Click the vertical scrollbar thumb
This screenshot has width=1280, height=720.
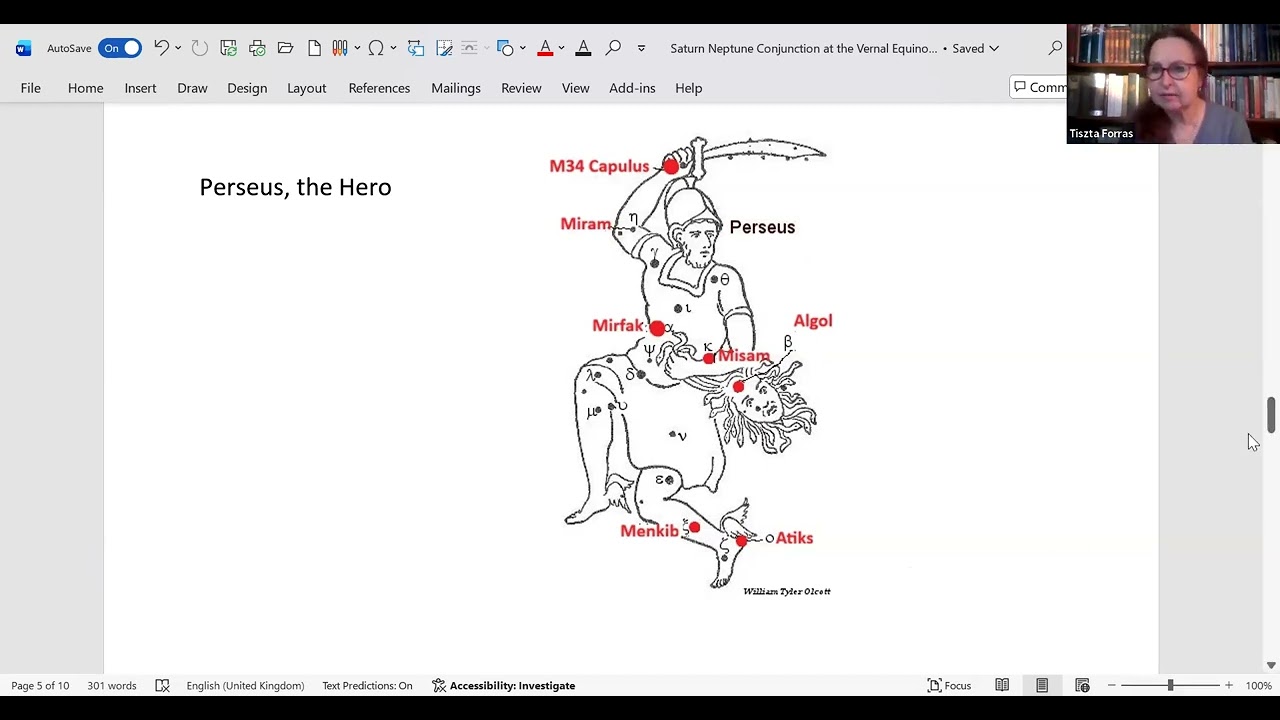pyautogui.click(x=1271, y=415)
